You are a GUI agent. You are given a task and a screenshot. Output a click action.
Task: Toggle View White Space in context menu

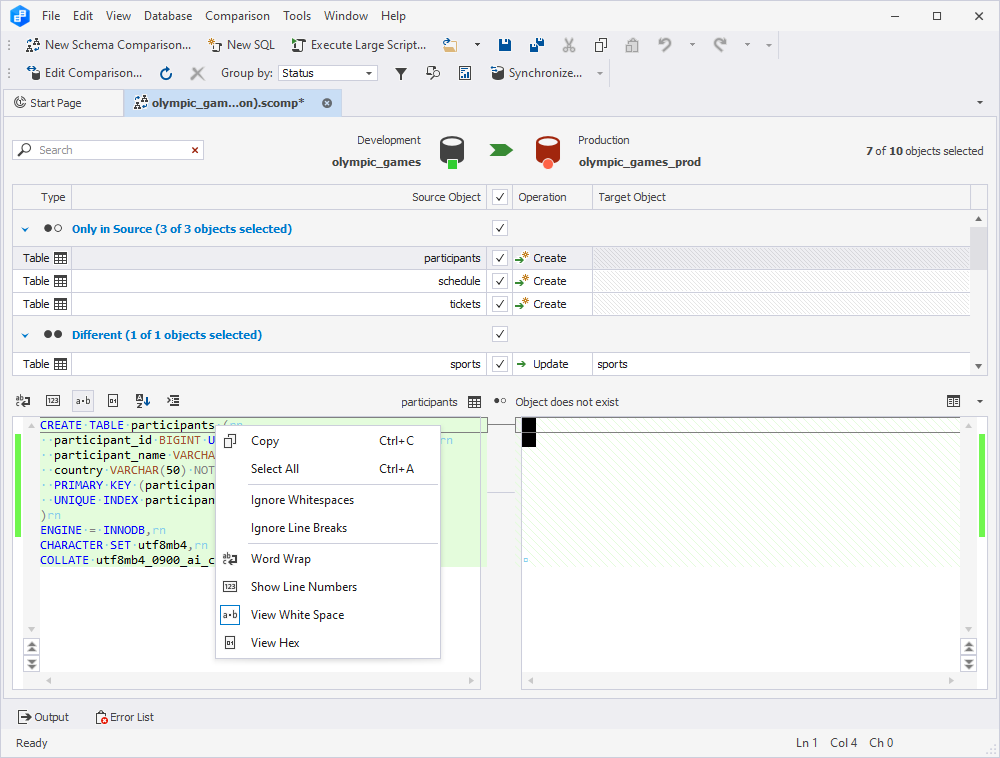pyautogui.click(x=328, y=615)
